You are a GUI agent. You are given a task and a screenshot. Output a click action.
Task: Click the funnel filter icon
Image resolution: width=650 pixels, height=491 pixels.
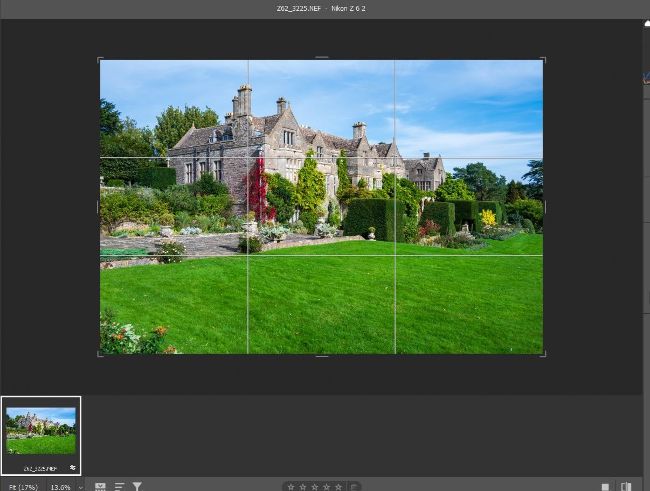[x=137, y=487]
